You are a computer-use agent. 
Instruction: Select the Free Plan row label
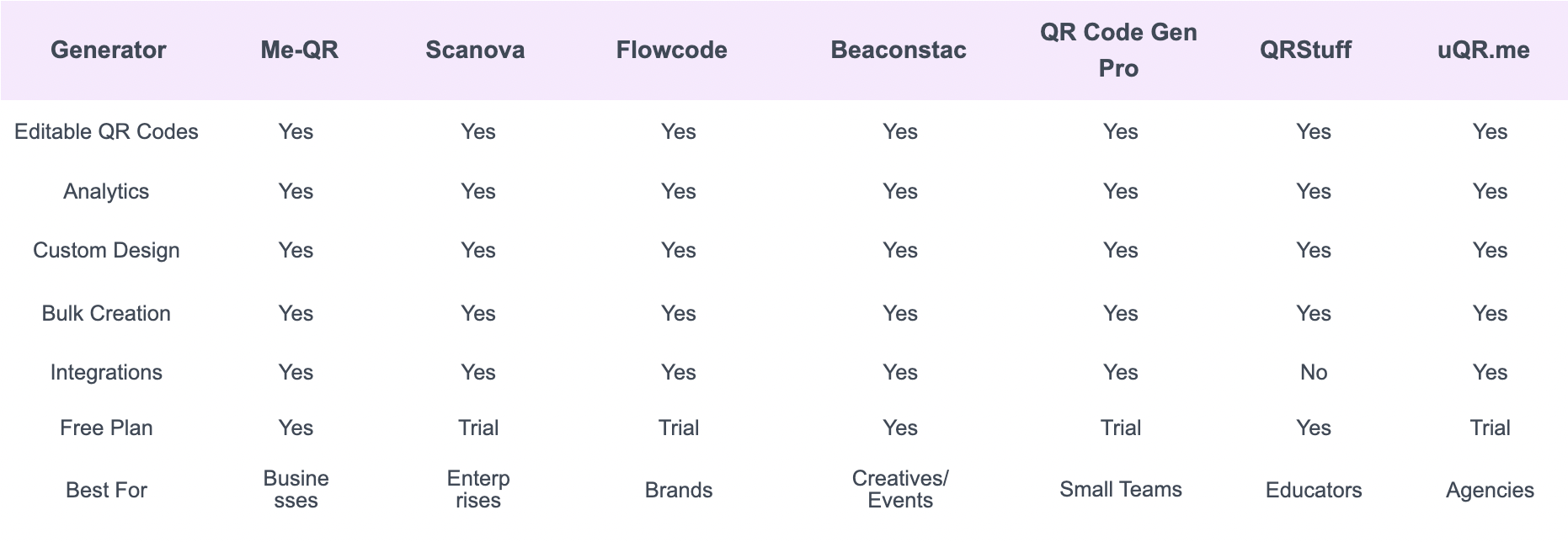point(106,428)
